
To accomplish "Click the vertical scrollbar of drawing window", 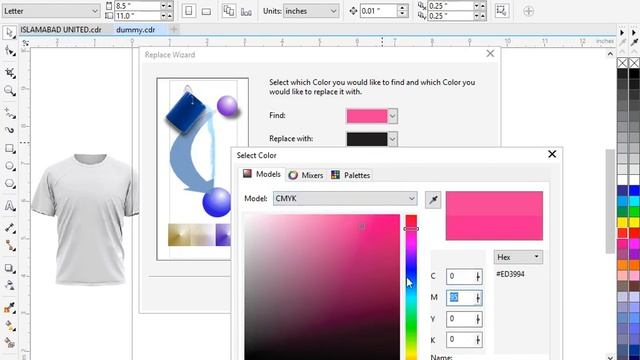I will pos(610,202).
